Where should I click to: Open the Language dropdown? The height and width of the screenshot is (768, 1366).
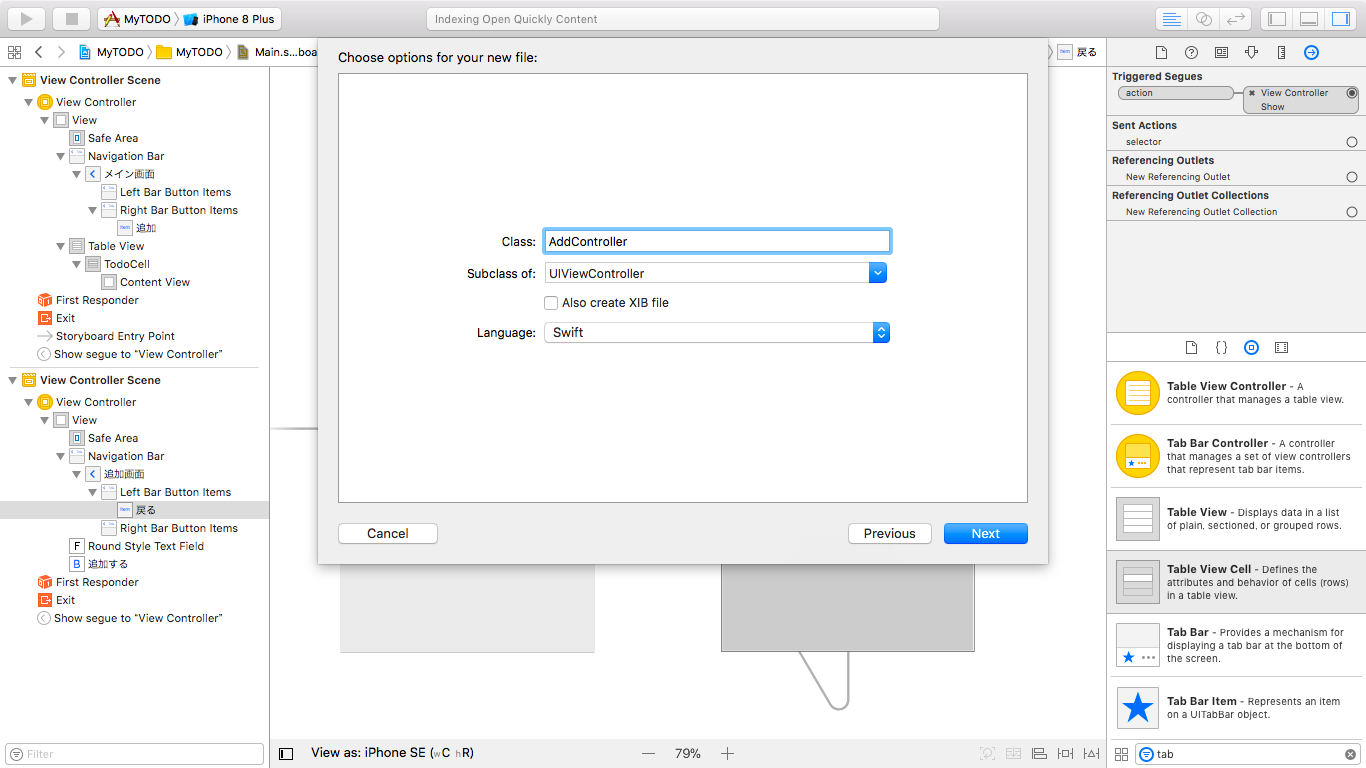pos(878,332)
